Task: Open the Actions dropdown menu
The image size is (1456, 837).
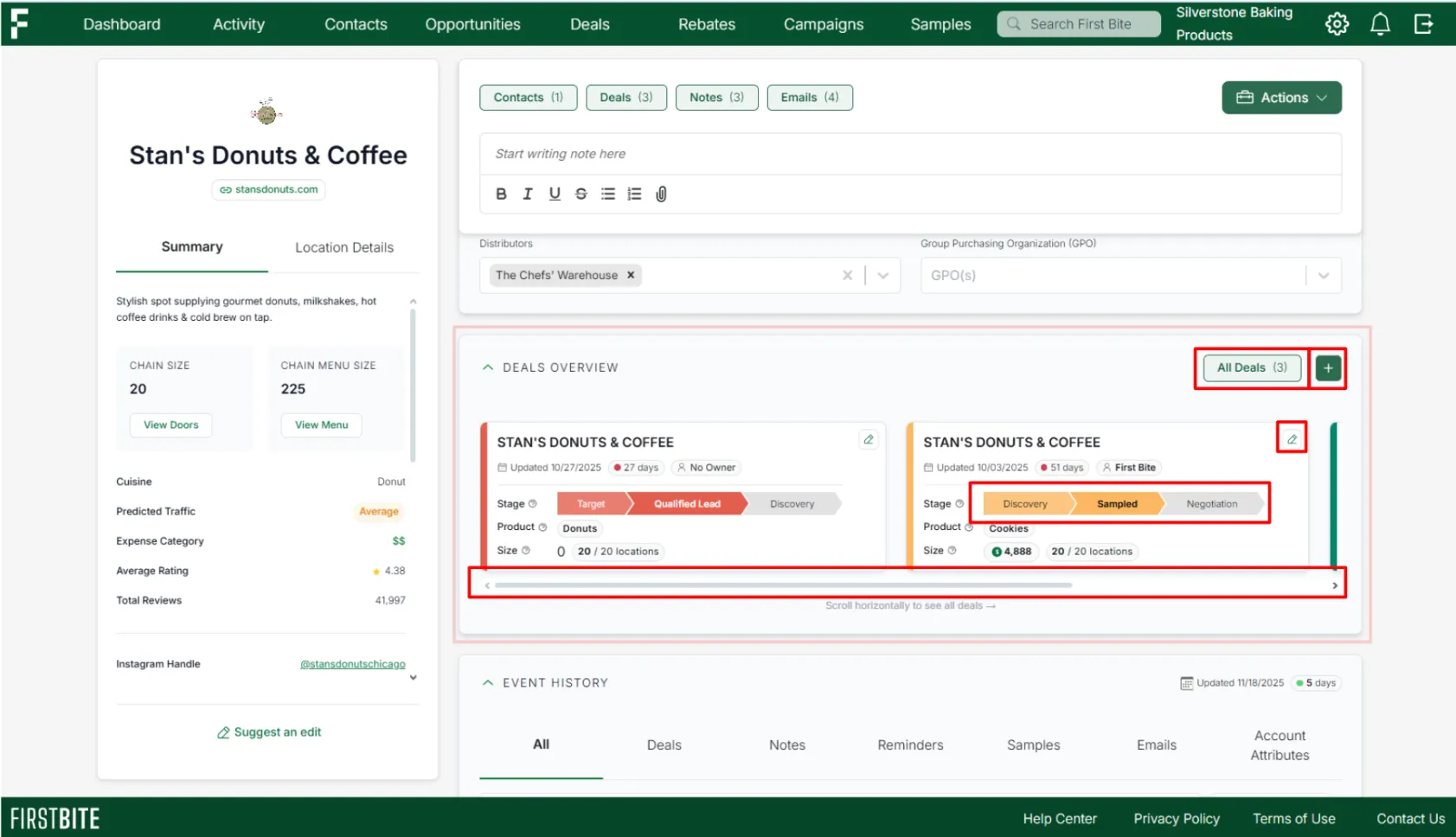Action: tap(1281, 98)
